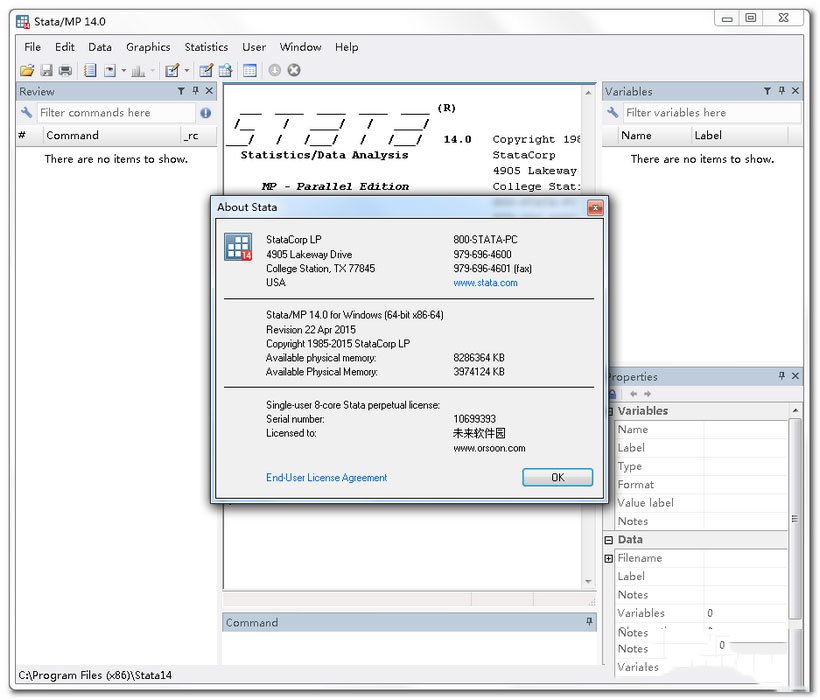
Task: Open the Data menu
Action: pos(100,47)
